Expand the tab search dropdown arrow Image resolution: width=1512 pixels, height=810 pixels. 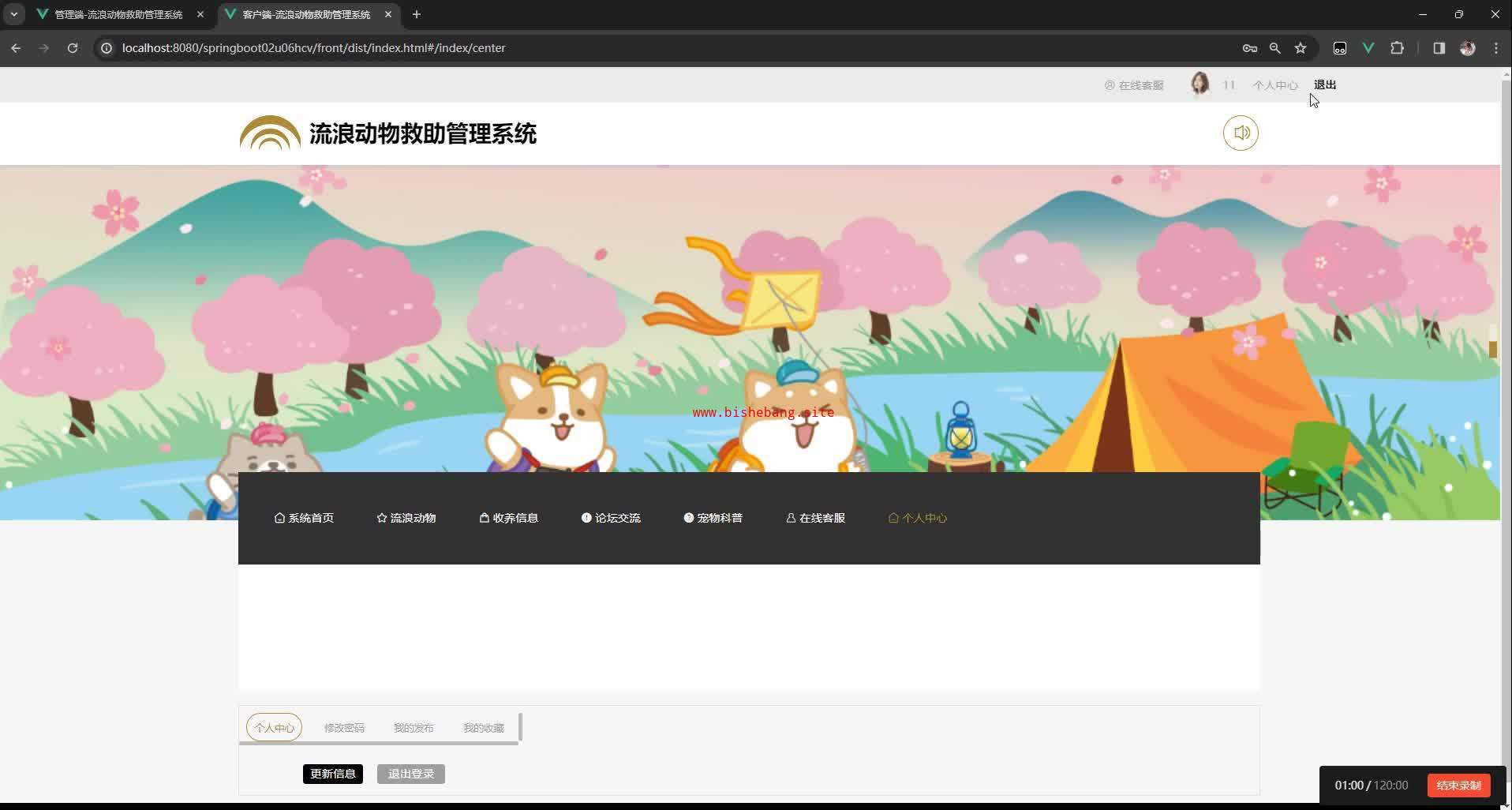tap(13, 14)
